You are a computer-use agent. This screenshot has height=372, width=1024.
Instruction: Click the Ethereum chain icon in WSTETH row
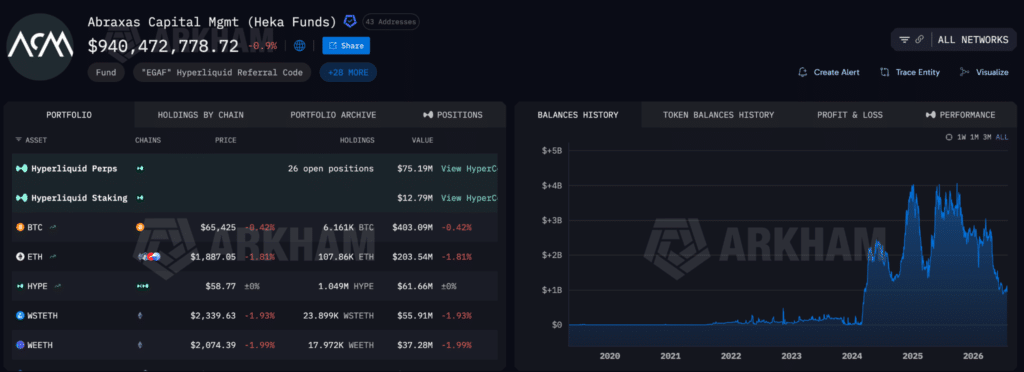[140, 315]
